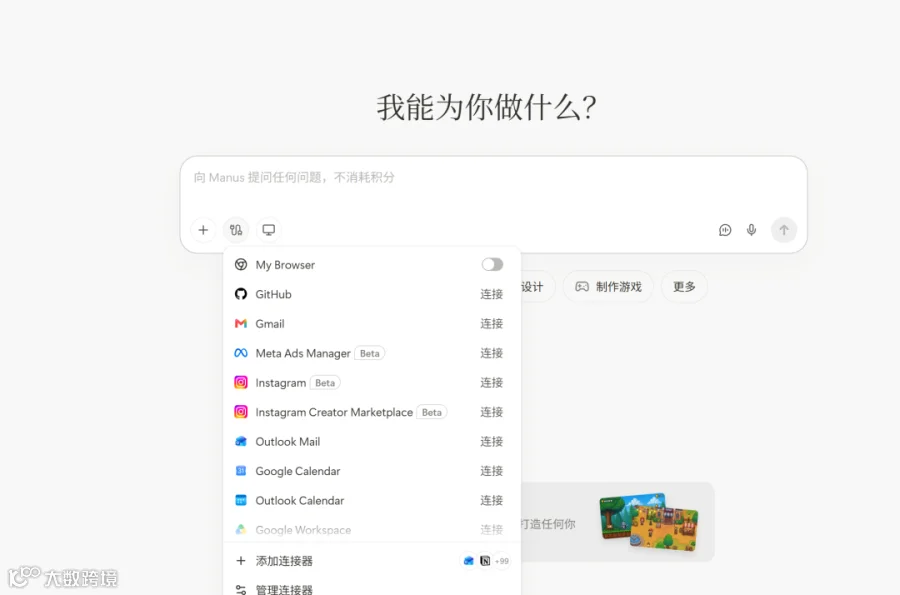The height and width of the screenshot is (595, 900).
Task: Connect Google Calendar via 连接
Action: pos(491,471)
